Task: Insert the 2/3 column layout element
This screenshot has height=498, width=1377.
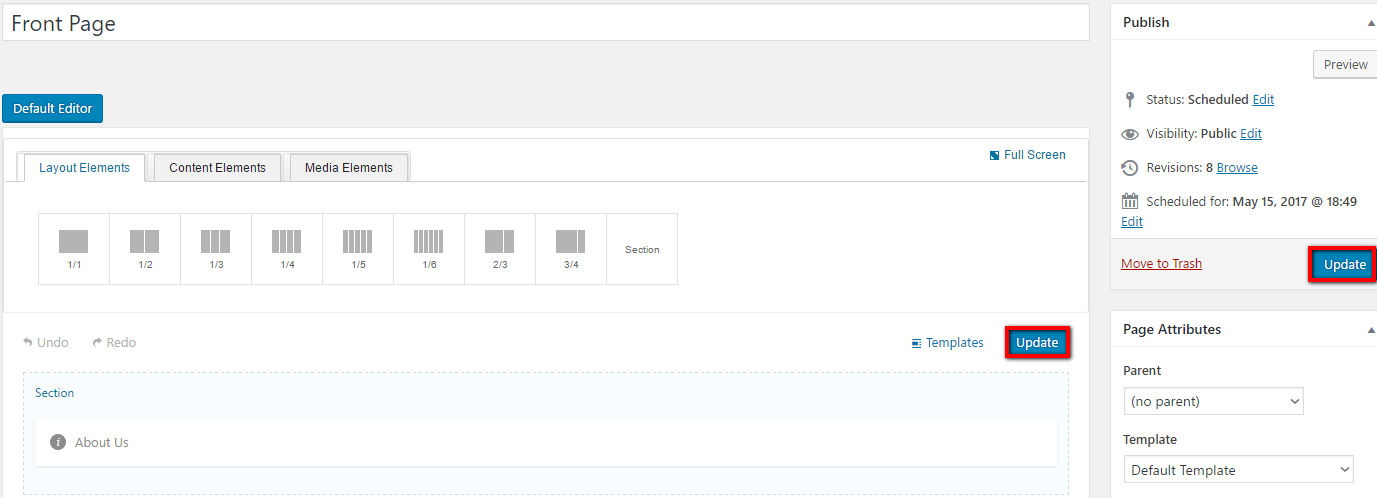Action: 500,248
